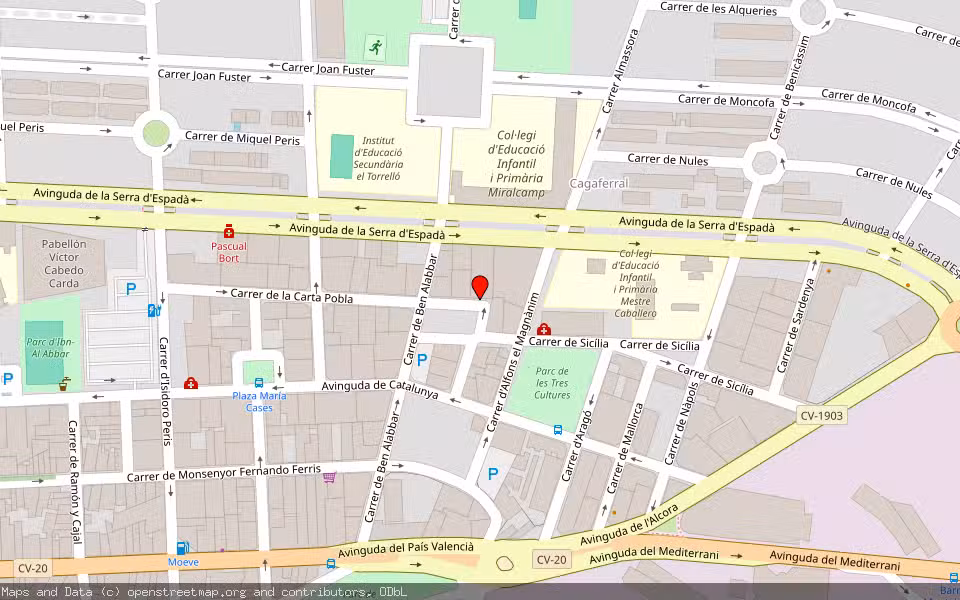Click the waste basket icon near Parc d'Ibn-Al Abbar

pyautogui.click(x=63, y=383)
